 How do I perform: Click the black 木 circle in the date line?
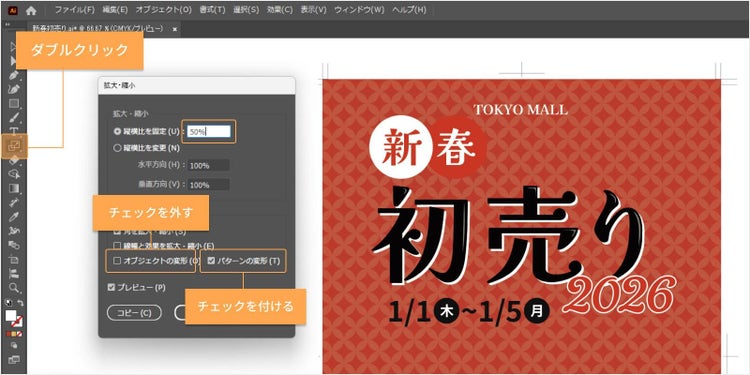[446, 311]
